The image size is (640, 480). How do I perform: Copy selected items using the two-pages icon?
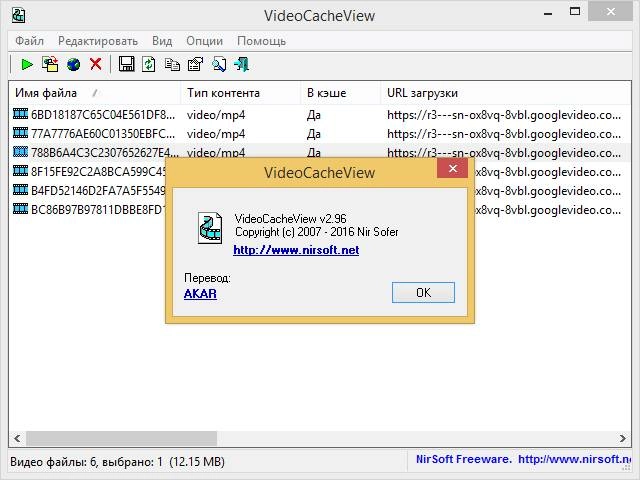pyautogui.click(x=172, y=64)
